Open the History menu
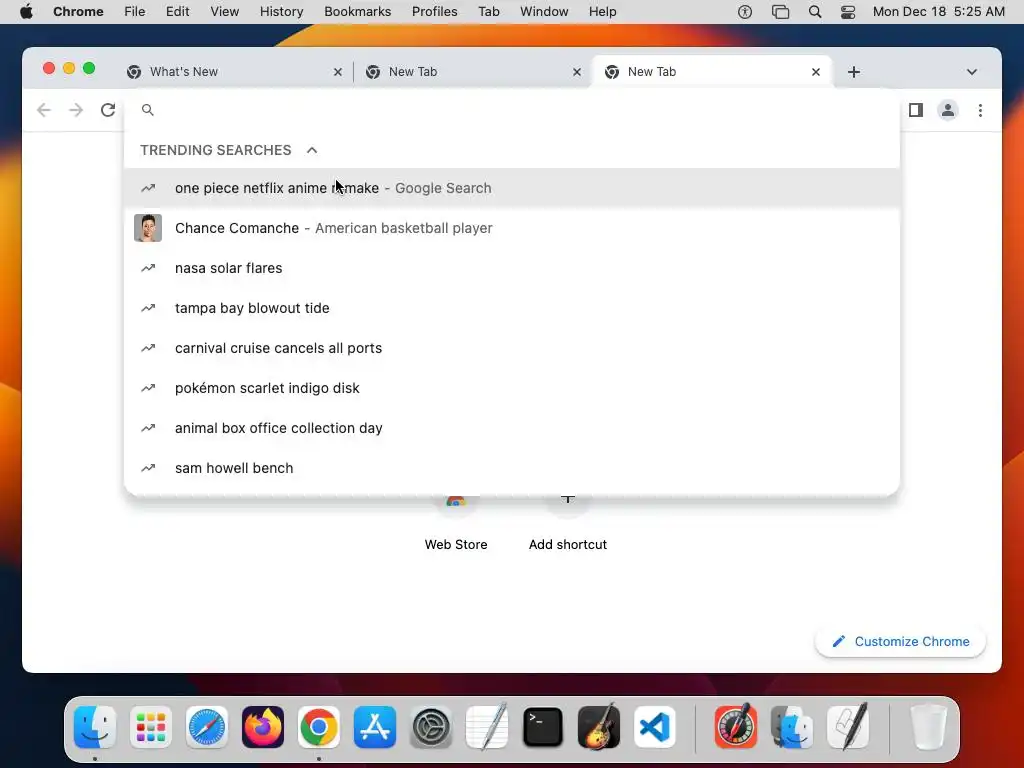This screenshot has width=1024, height=768. (281, 12)
